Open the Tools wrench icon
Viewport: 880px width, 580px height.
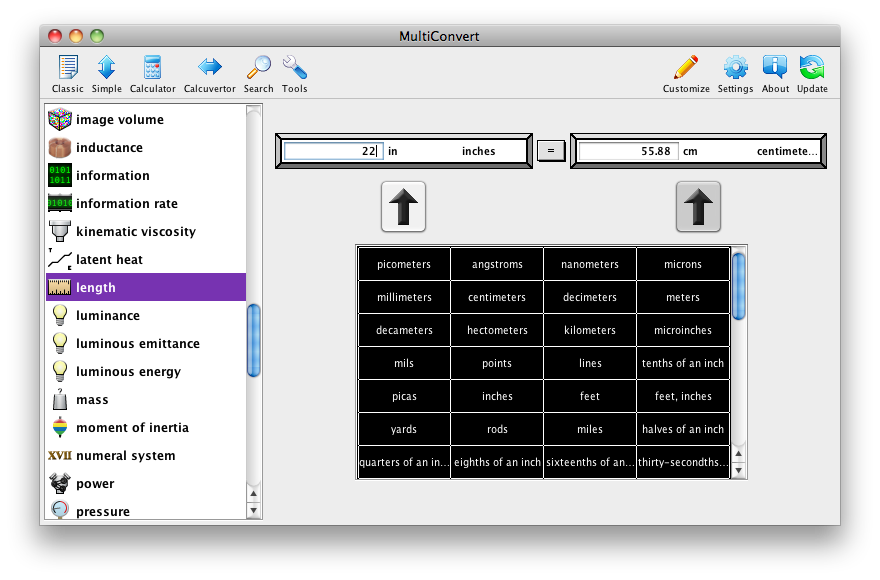pyautogui.click(x=295, y=74)
